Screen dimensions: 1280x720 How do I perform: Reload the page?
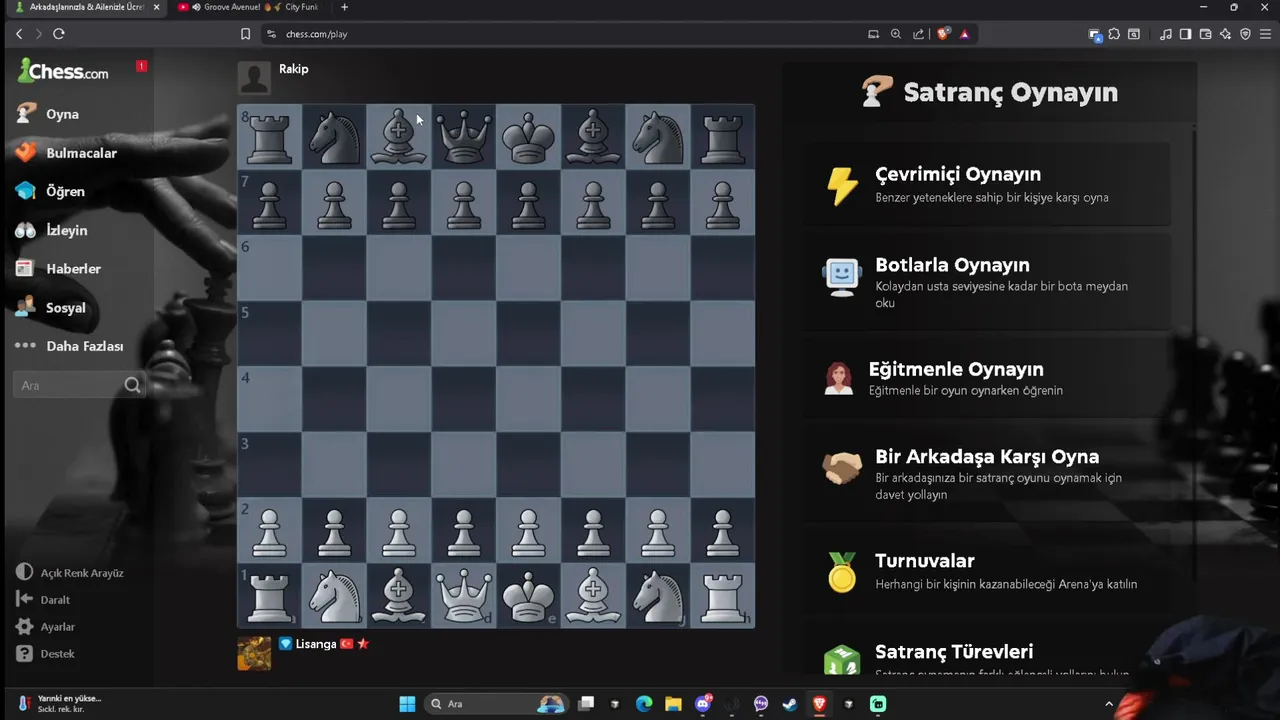pyautogui.click(x=59, y=34)
